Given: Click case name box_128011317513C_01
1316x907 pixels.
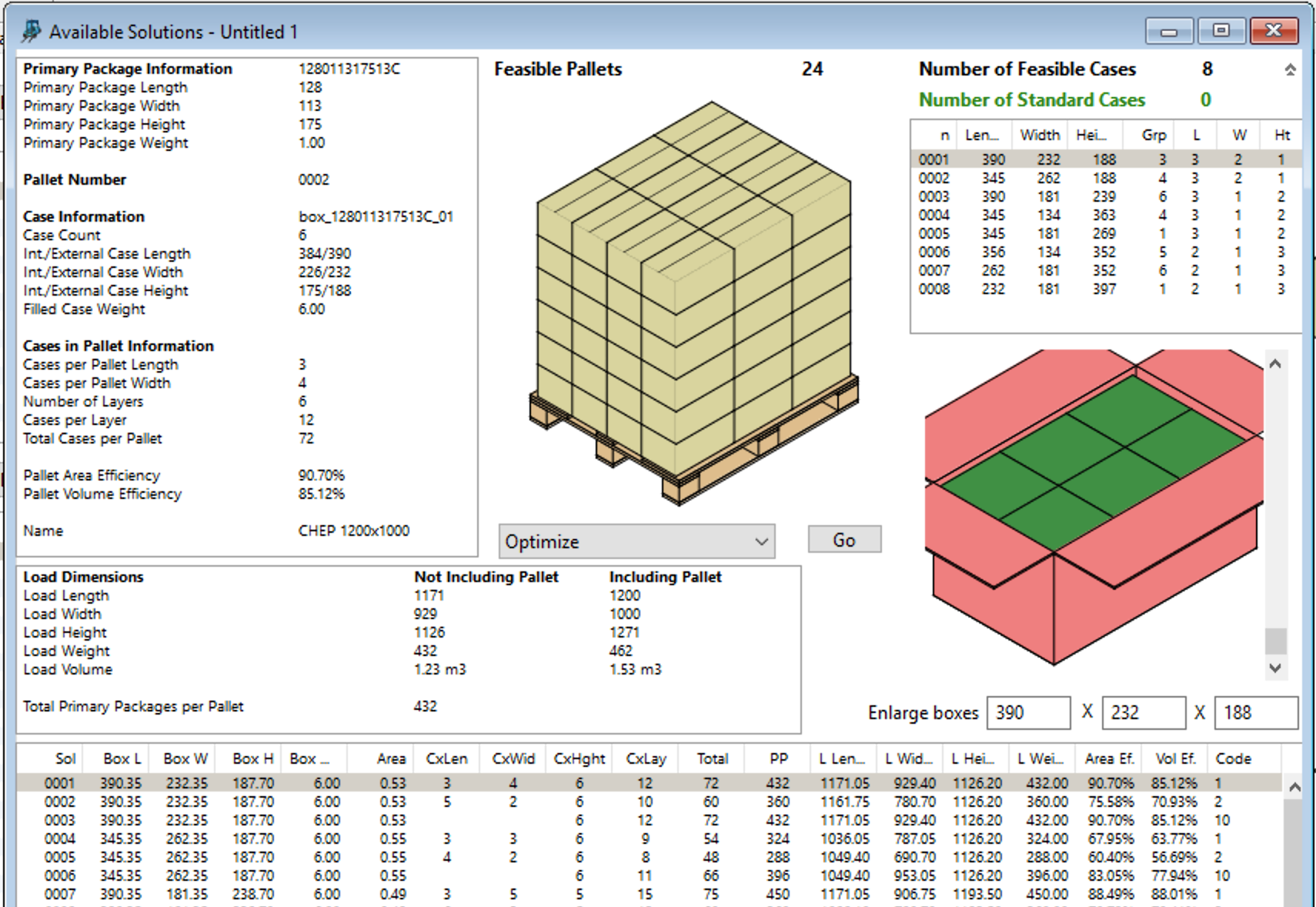Looking at the screenshot, I should [x=376, y=216].
